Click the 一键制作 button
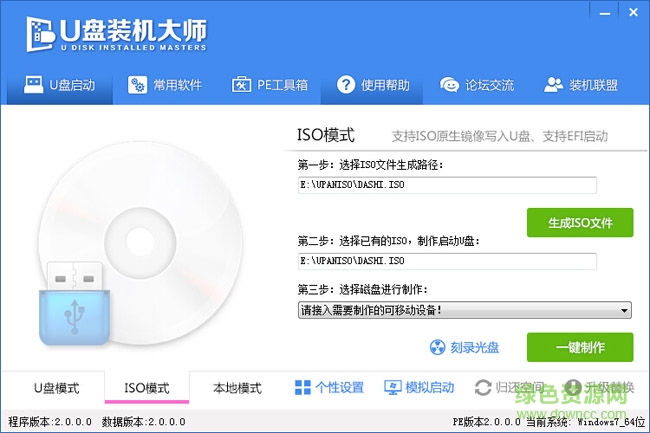Image resolution: width=650 pixels, height=433 pixels. click(579, 347)
